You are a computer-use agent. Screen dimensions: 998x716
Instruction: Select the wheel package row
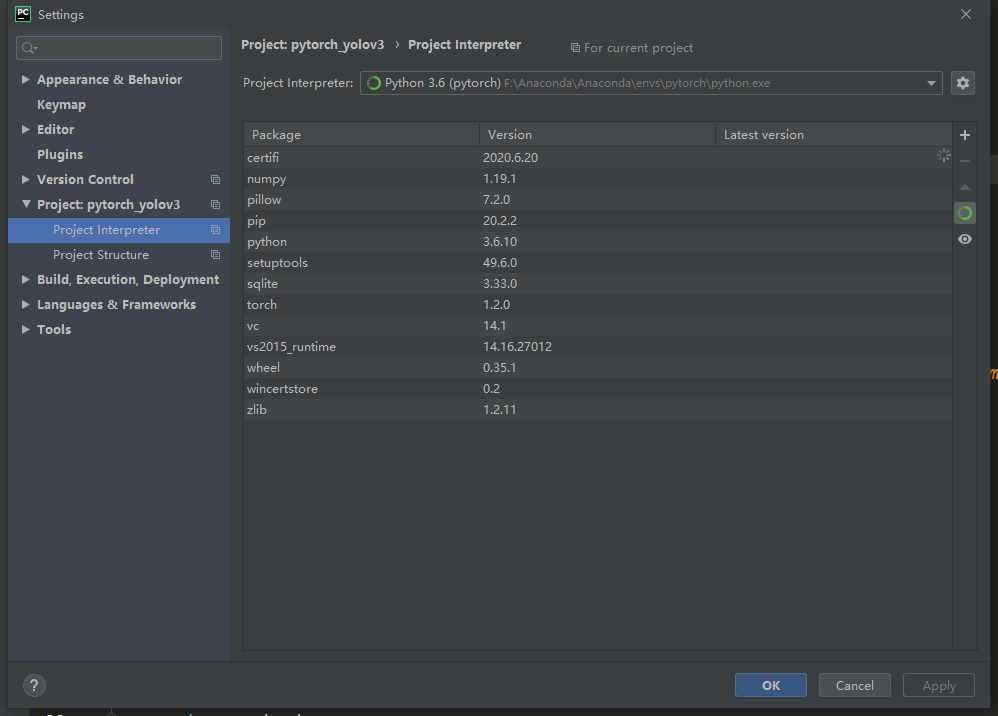(598, 368)
